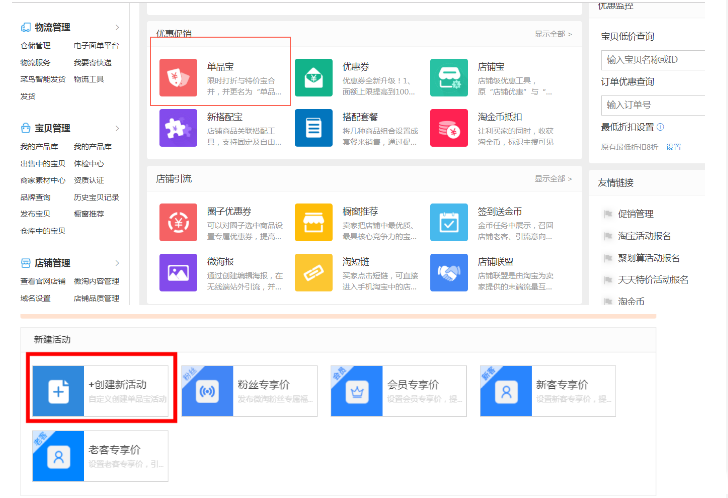Open 菜鸟智能发货 in sidebar
Viewport: 728px width, 498px height.
point(43,79)
